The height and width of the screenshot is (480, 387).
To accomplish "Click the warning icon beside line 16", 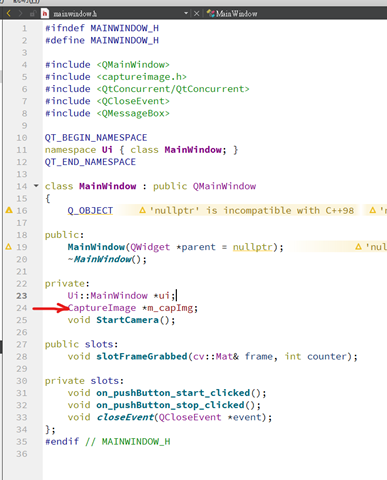I will (9, 210).
